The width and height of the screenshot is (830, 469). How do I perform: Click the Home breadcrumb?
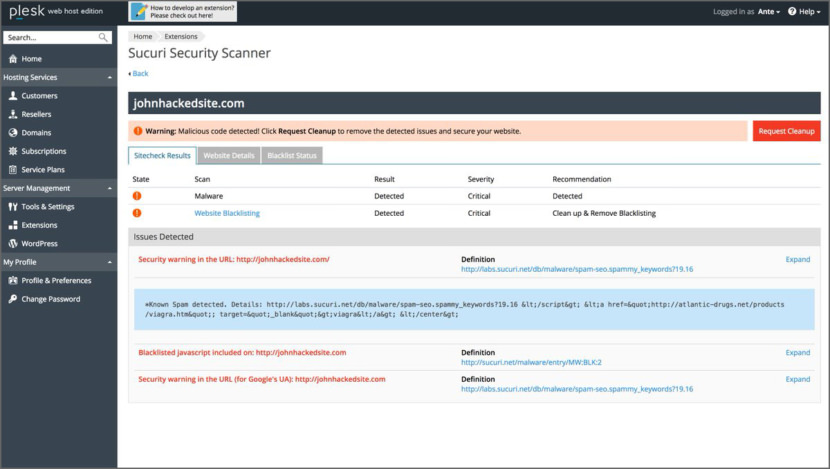coord(142,37)
